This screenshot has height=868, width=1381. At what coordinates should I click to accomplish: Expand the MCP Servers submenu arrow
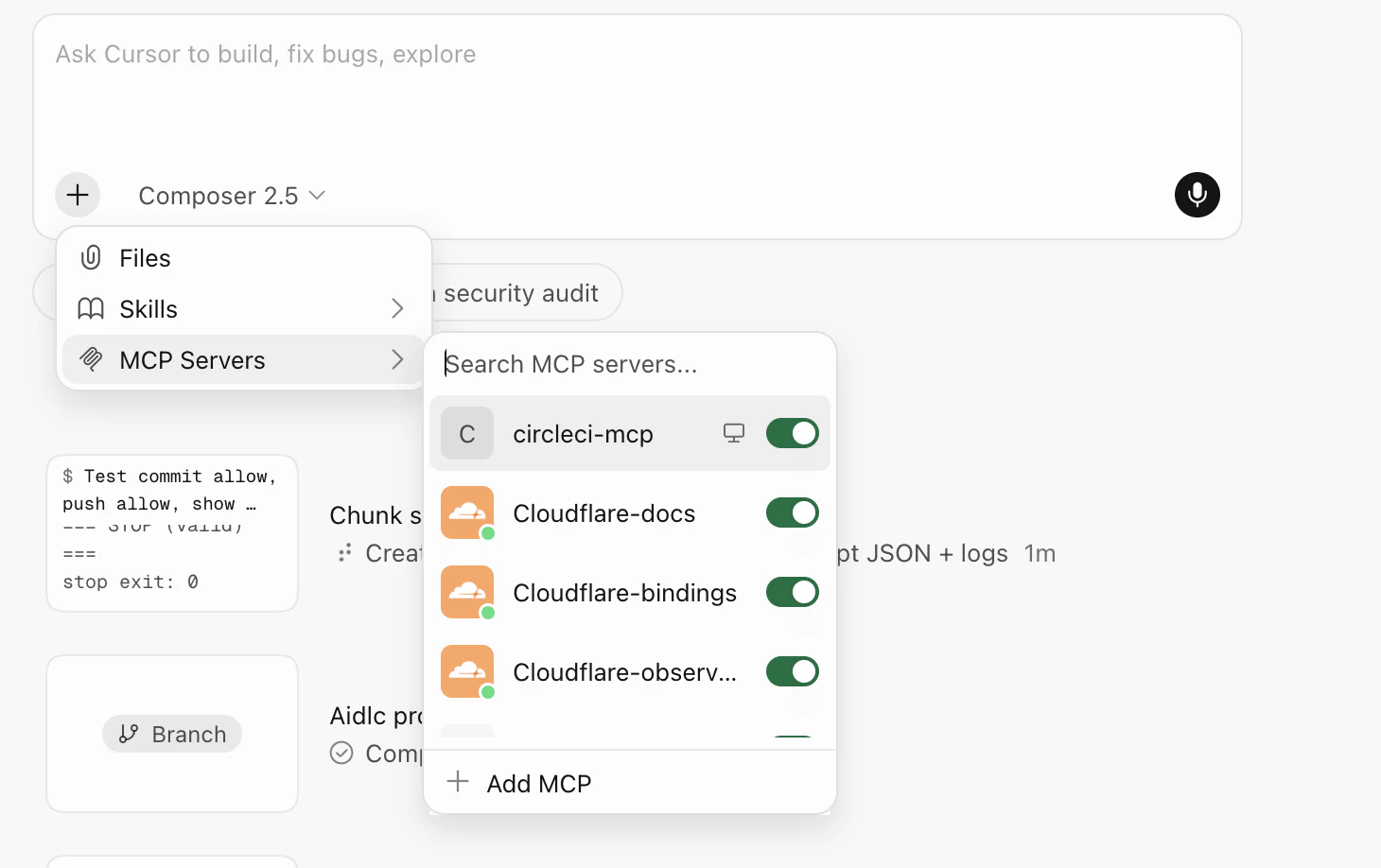397,359
